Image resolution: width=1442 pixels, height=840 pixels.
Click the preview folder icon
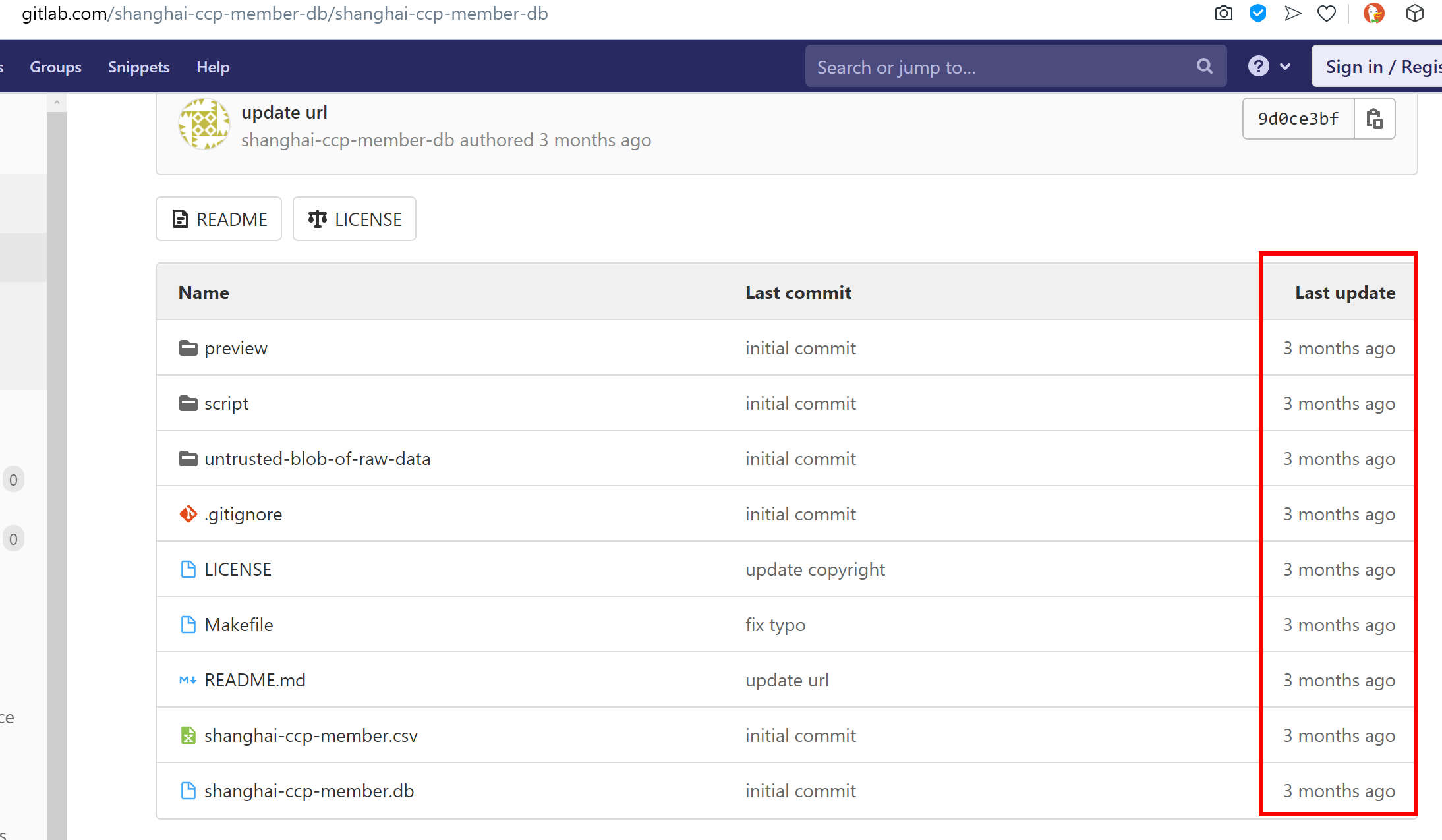pos(188,348)
